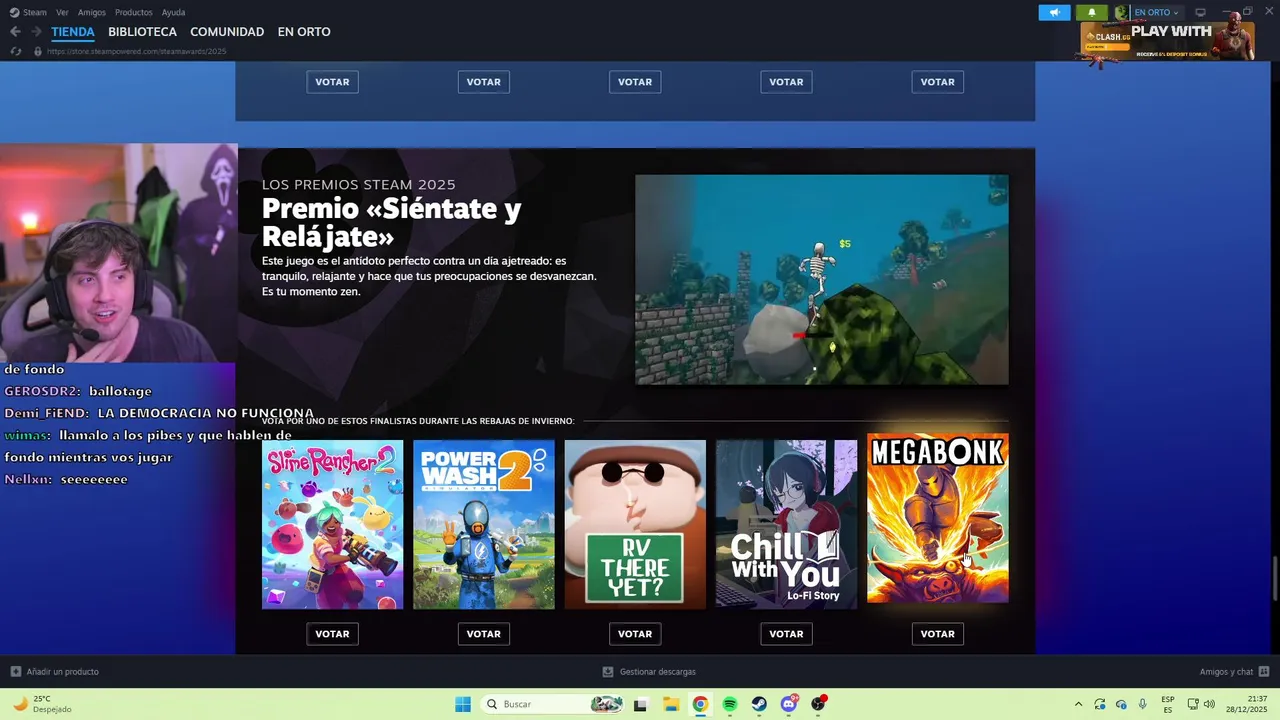Open the Ayuda menu
Screen dimensions: 1280x720
173,12
